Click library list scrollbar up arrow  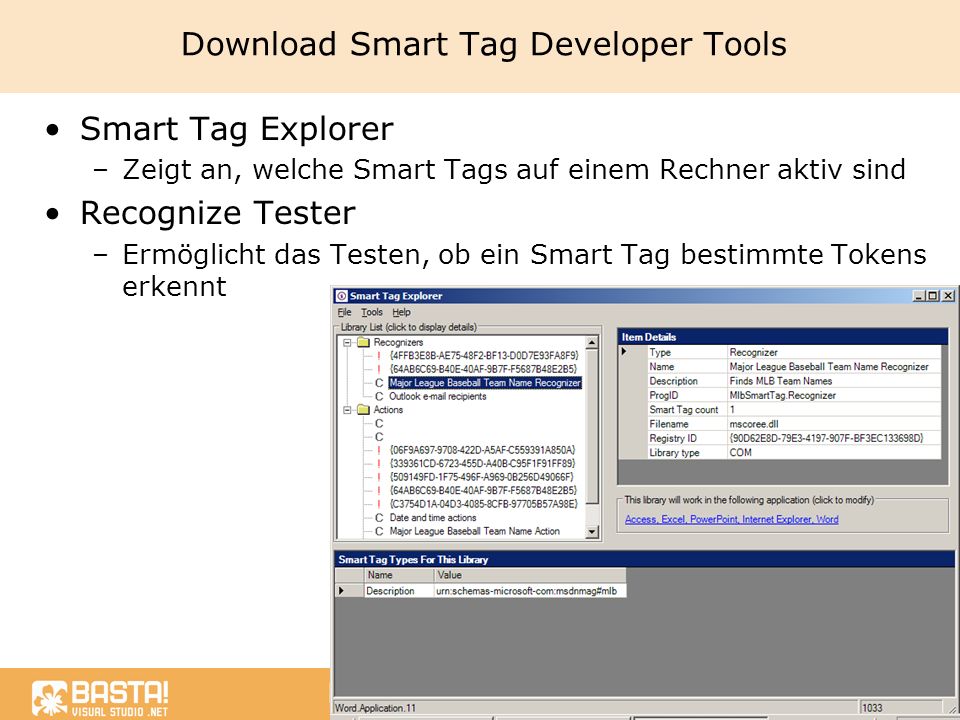pyautogui.click(x=591, y=343)
